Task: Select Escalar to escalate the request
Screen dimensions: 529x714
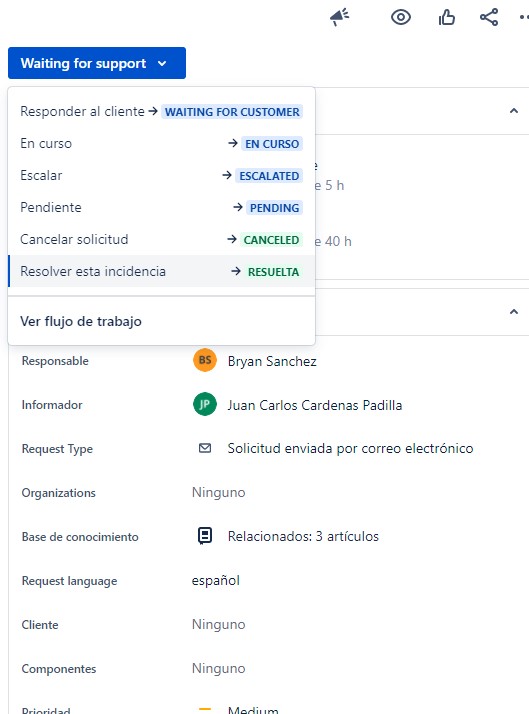Action: (x=162, y=175)
